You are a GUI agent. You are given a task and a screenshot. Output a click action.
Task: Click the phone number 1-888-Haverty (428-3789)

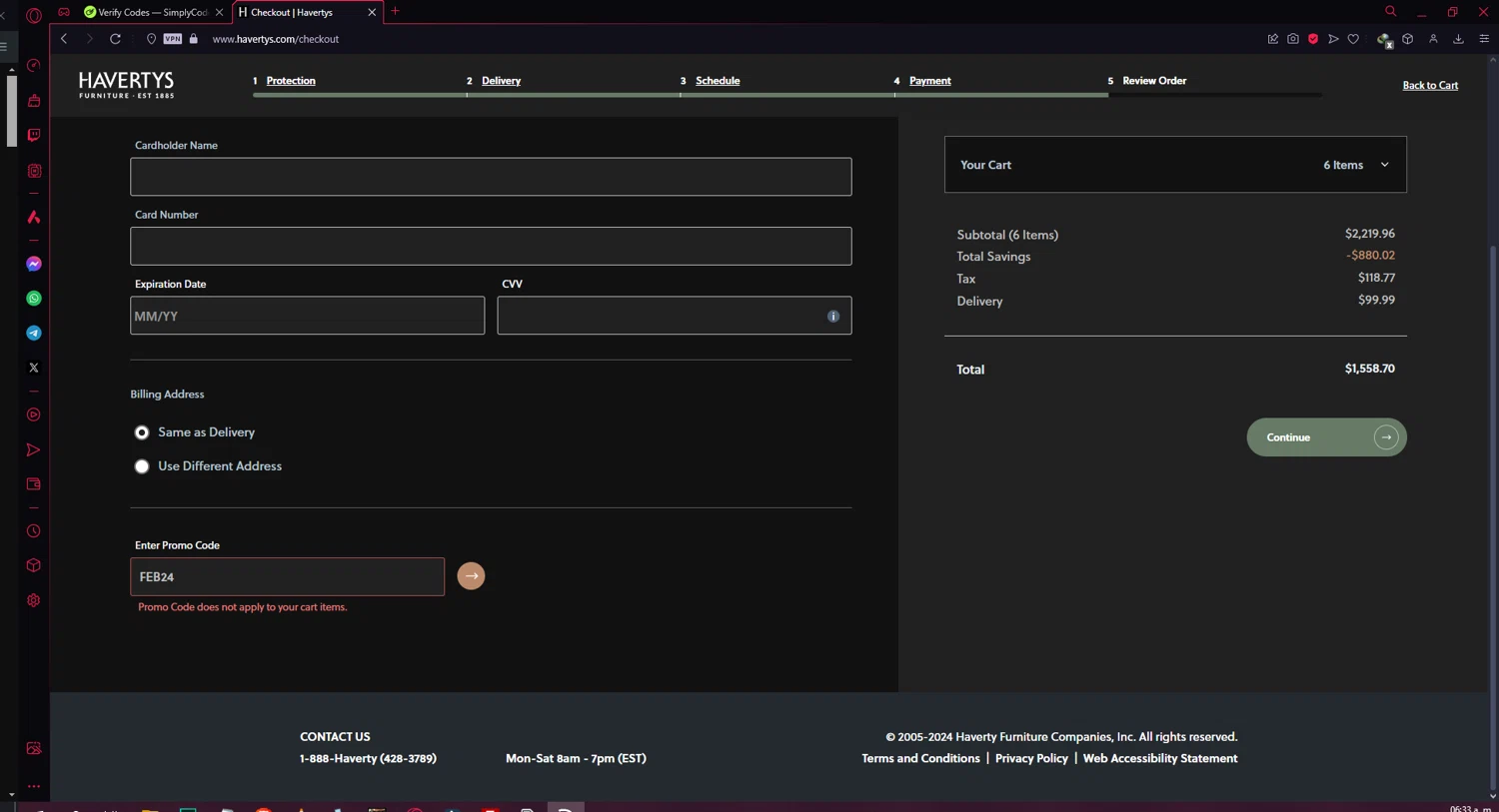368,759
